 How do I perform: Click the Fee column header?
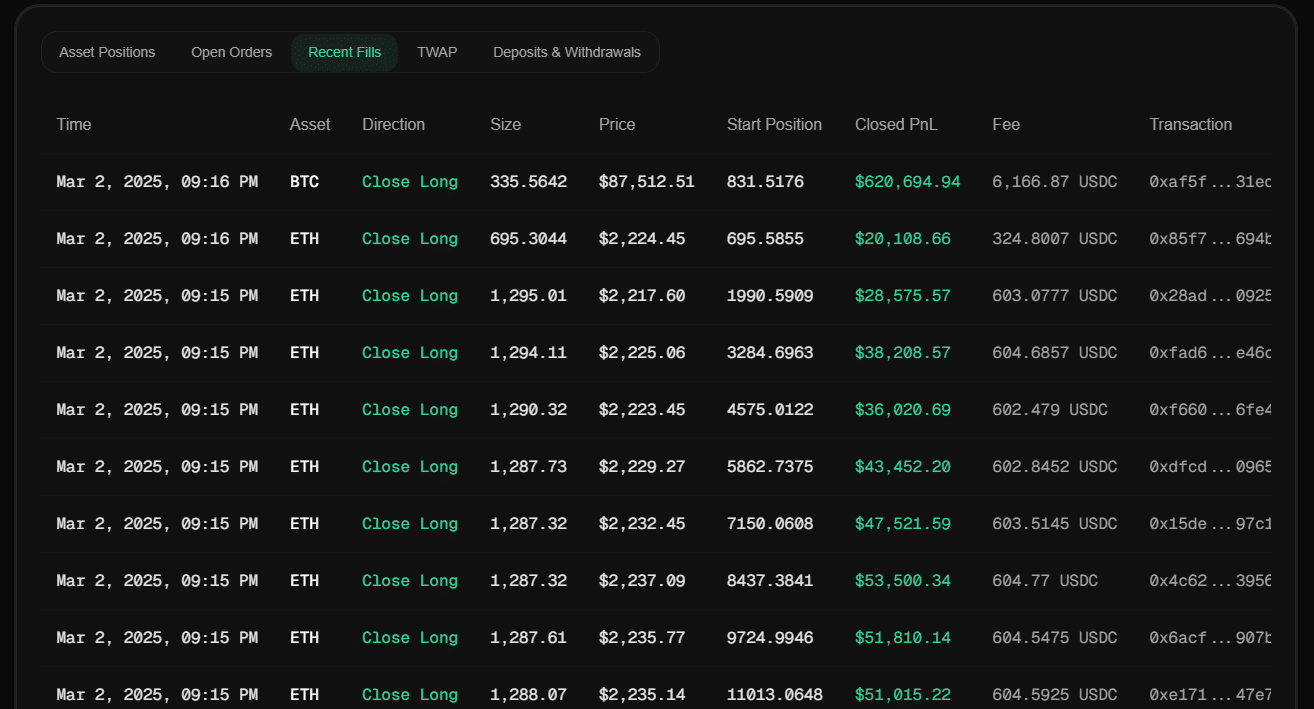click(1006, 124)
